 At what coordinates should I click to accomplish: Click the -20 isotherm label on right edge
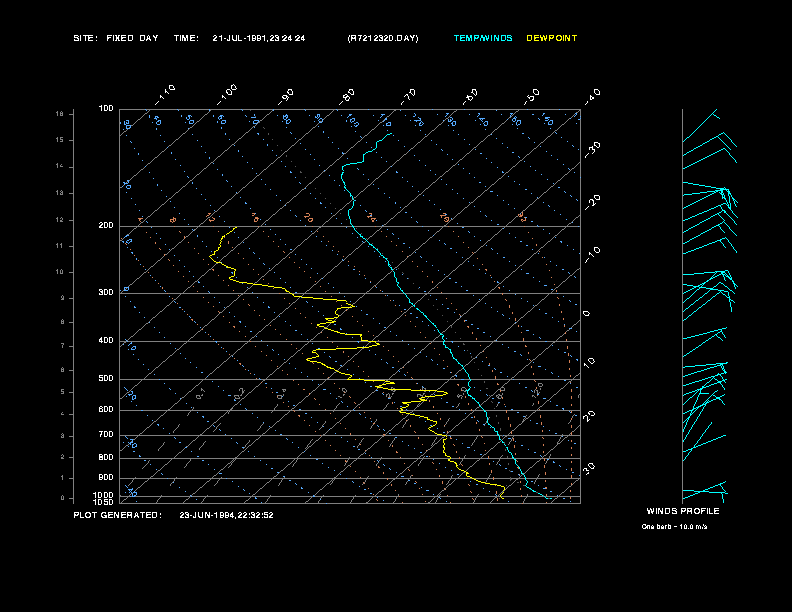click(x=593, y=202)
